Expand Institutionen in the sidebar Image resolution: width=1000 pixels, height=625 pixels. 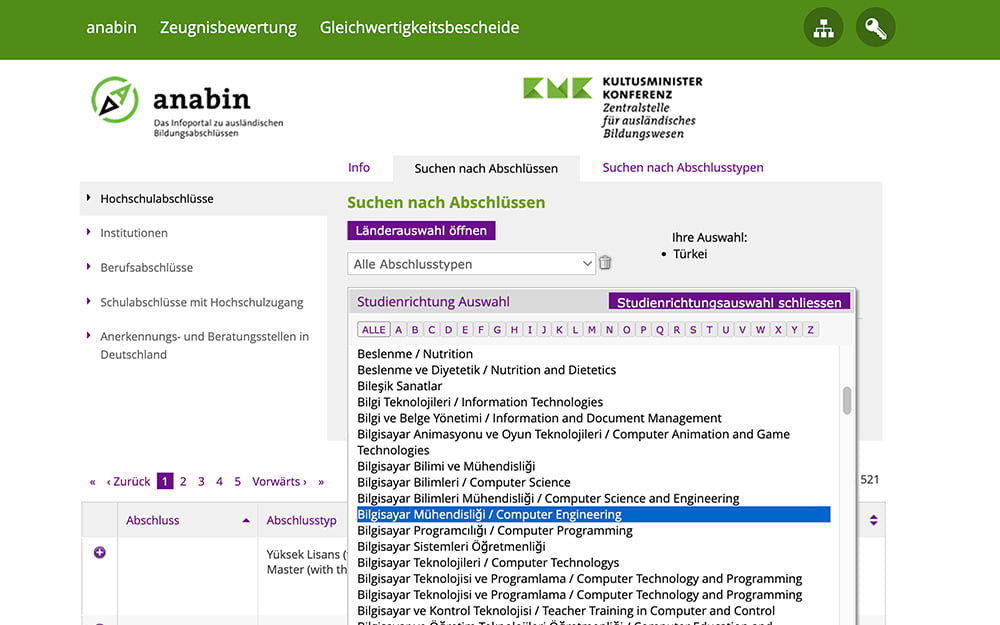pyautogui.click(x=134, y=233)
